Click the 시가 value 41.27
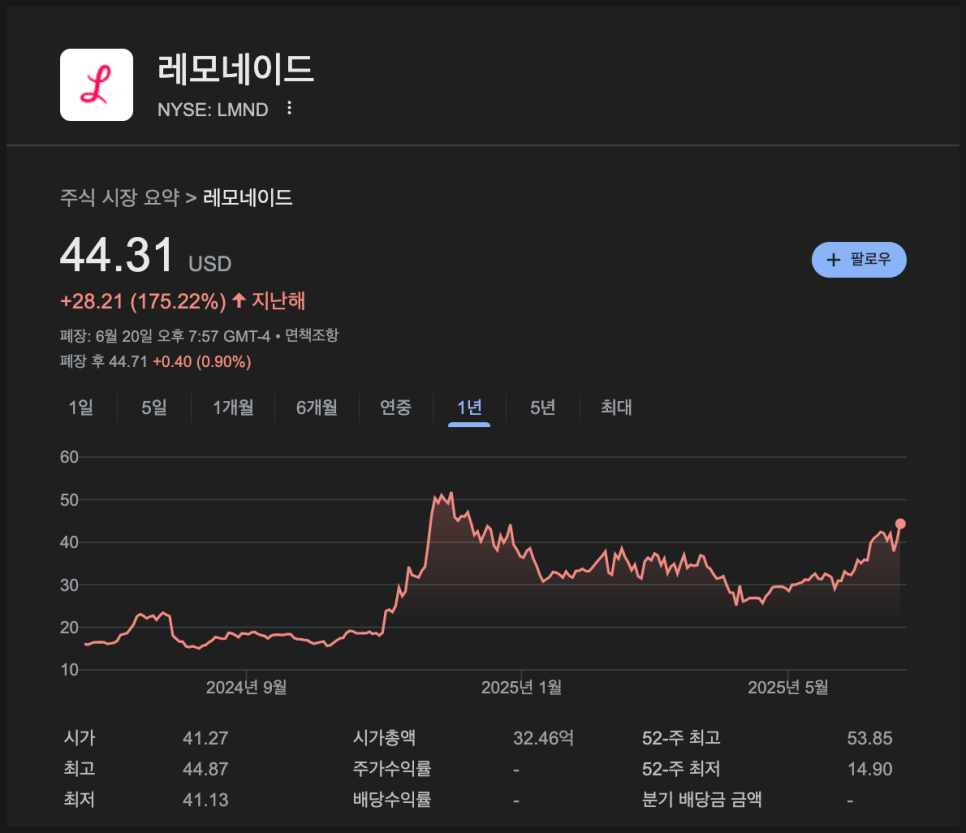Screen dimensions: 966x833 [205, 738]
